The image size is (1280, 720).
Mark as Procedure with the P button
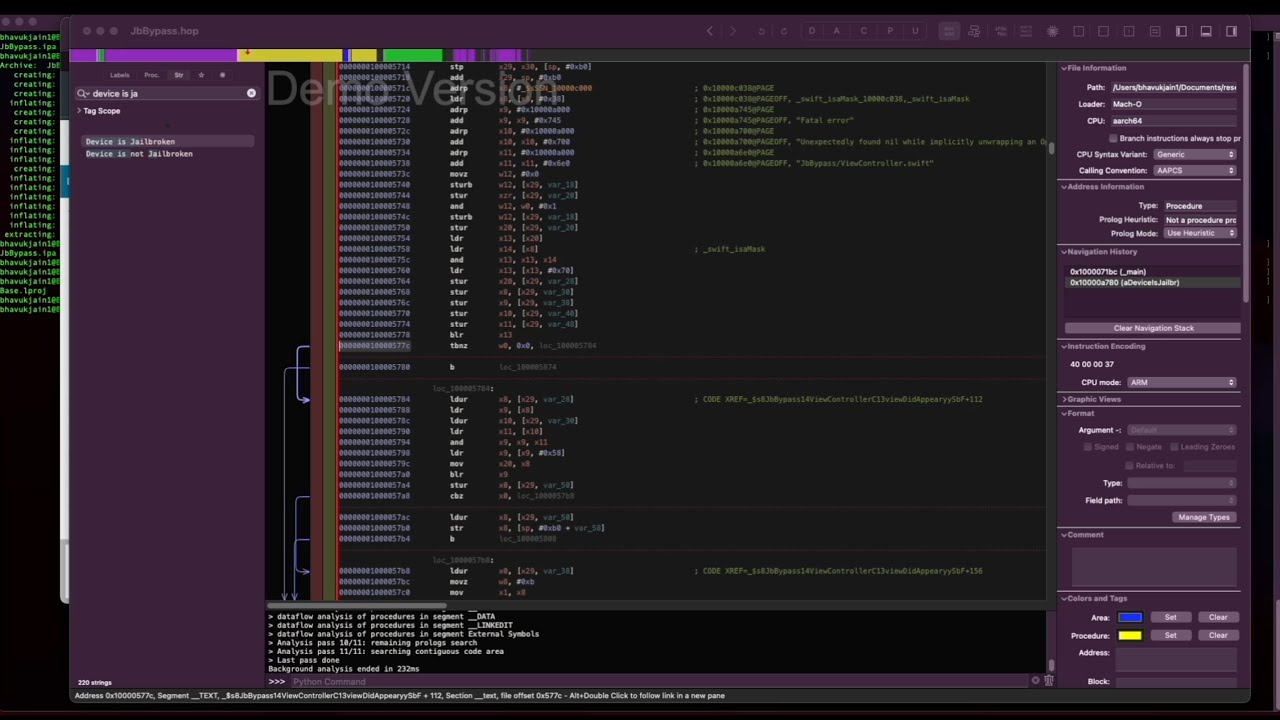coord(889,31)
